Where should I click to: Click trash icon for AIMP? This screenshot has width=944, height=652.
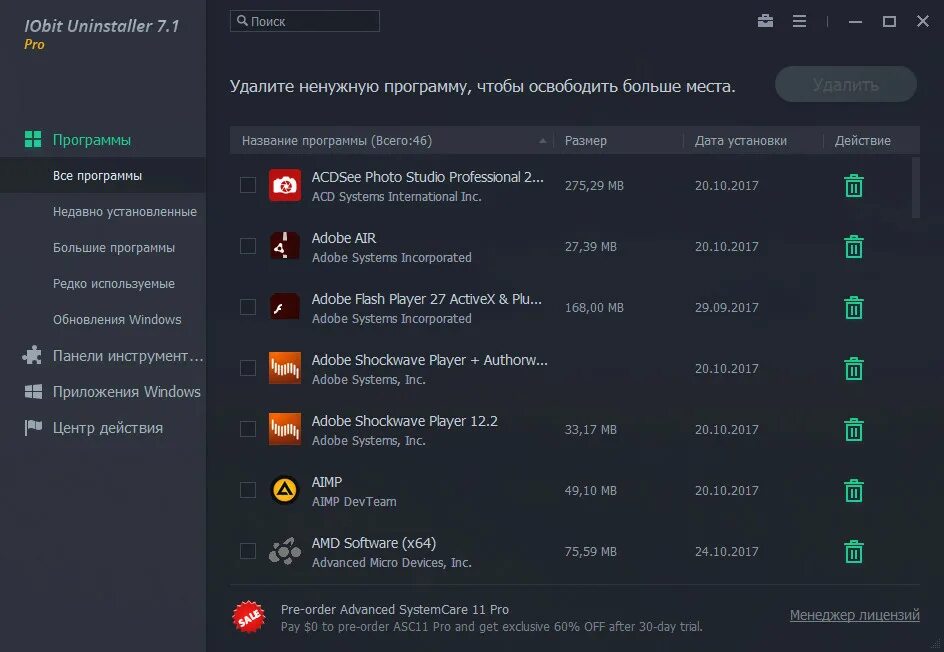(854, 491)
